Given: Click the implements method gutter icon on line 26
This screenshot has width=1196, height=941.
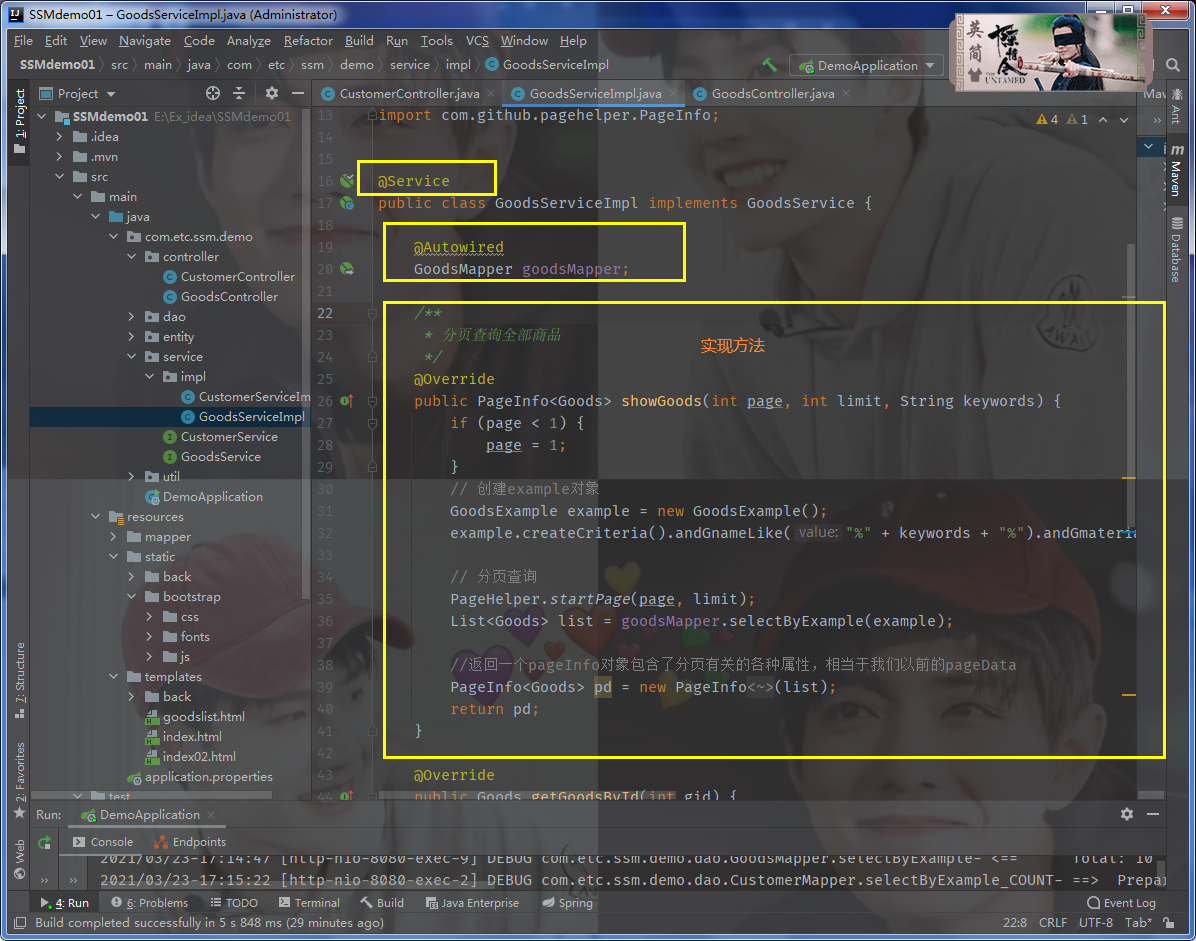Looking at the screenshot, I should [346, 401].
